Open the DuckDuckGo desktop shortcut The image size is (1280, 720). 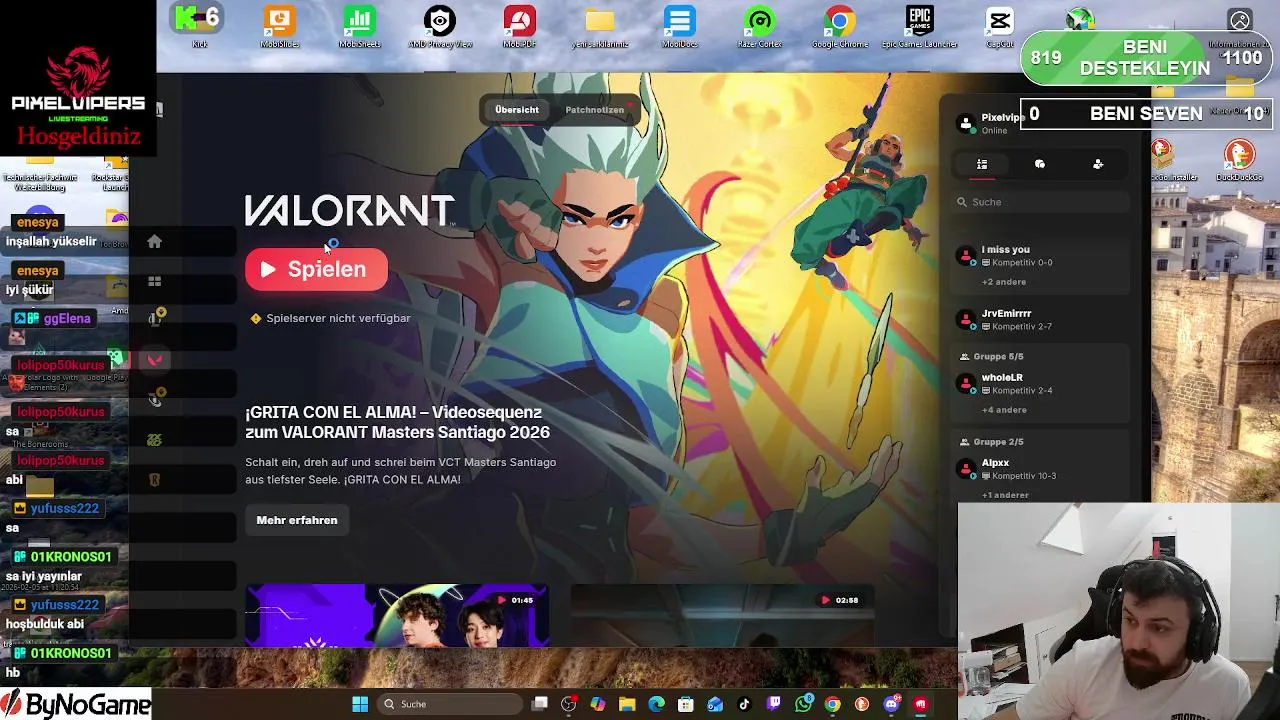[1239, 160]
